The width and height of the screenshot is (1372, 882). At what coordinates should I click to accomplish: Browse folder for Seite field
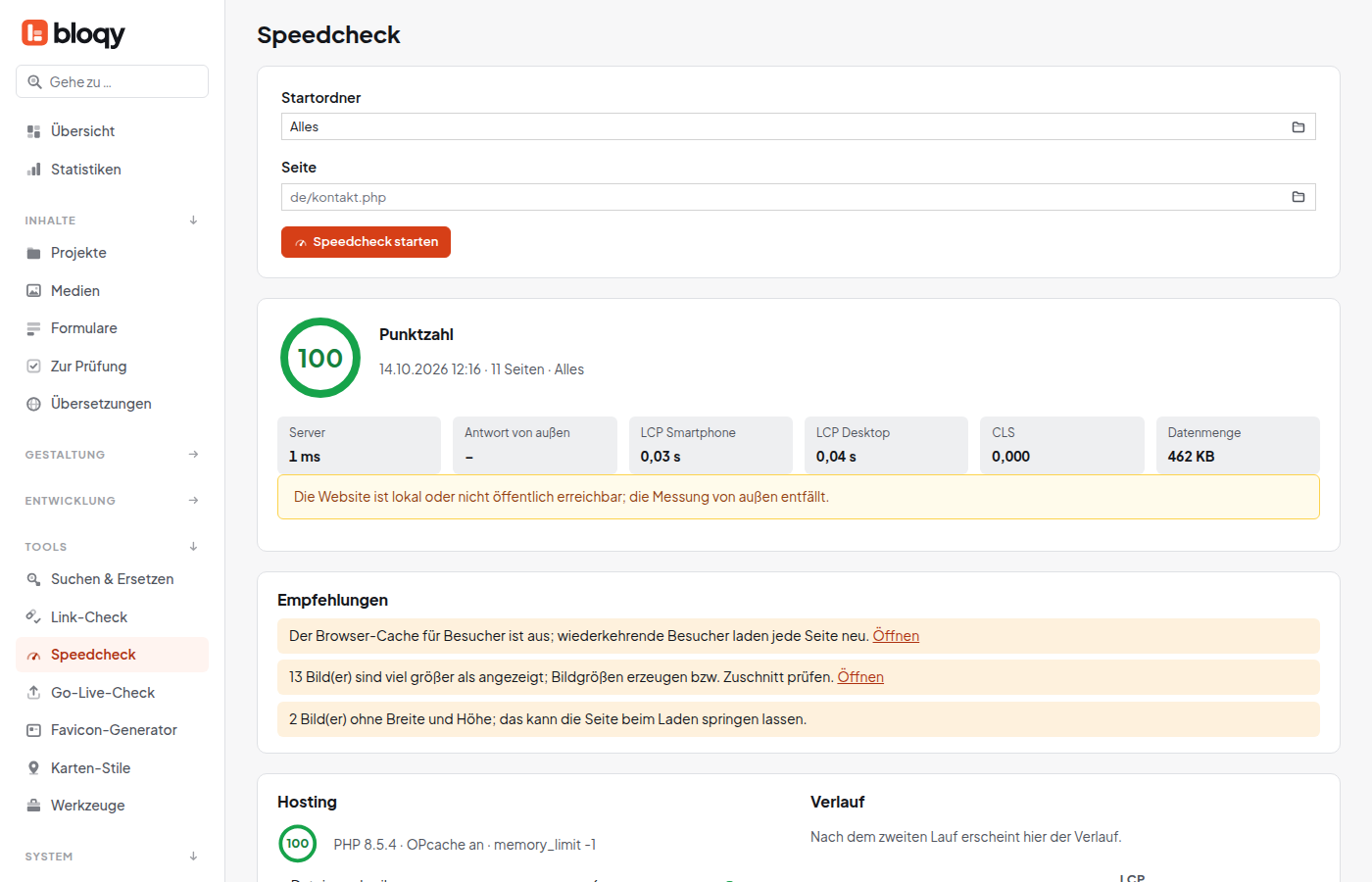(1298, 197)
